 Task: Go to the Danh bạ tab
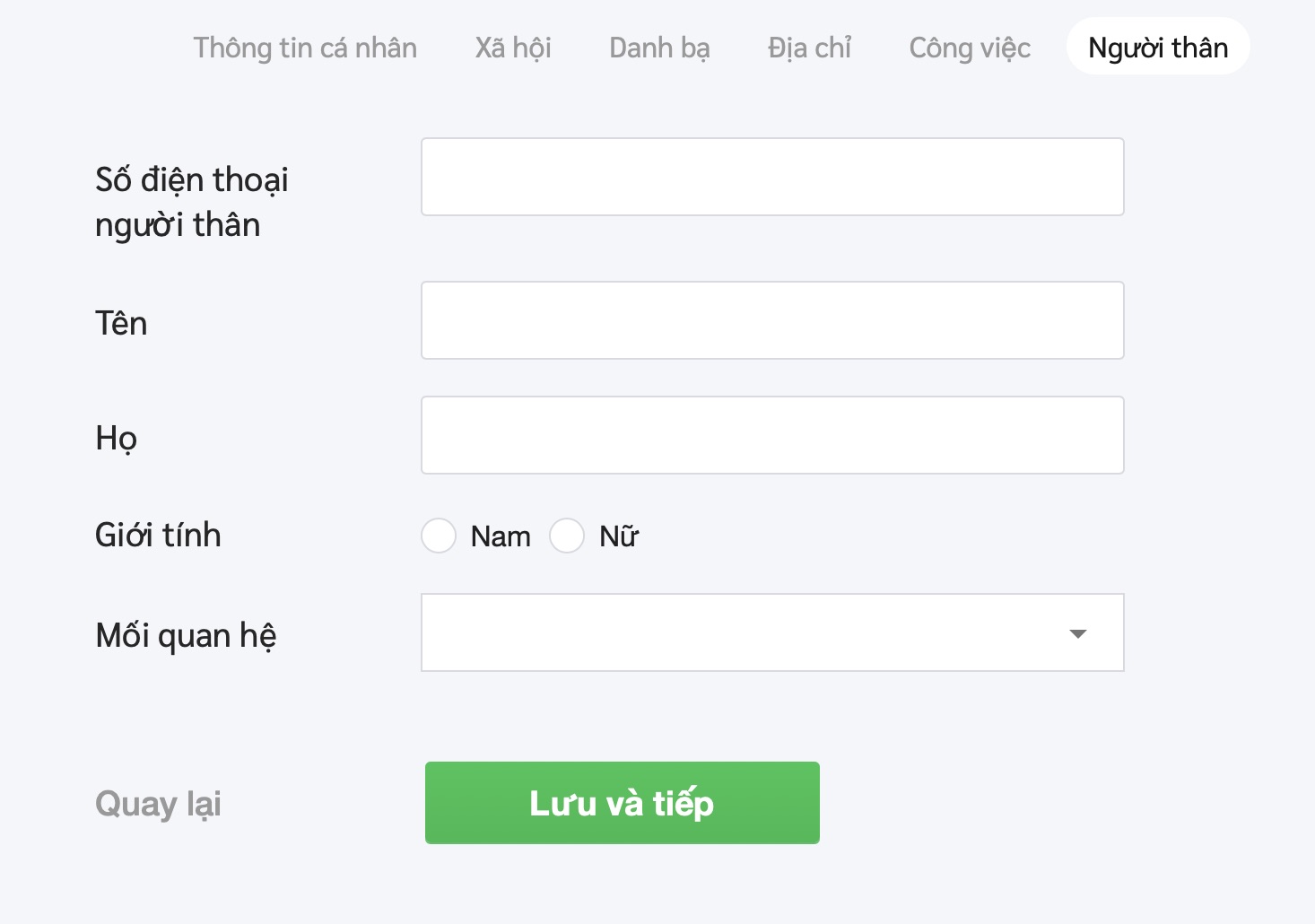coord(659,48)
